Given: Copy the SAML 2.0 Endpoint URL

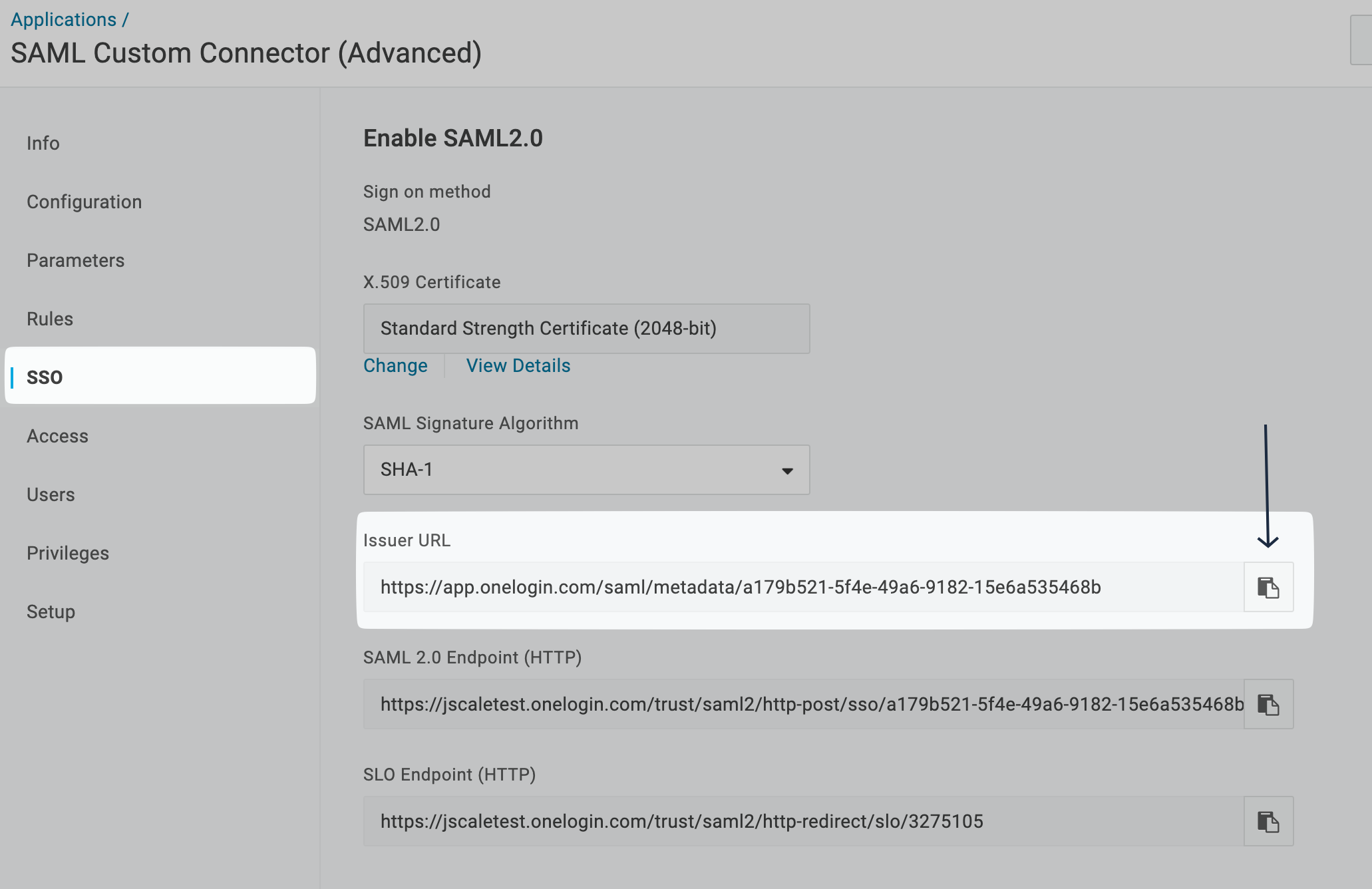Looking at the screenshot, I should point(1268,704).
